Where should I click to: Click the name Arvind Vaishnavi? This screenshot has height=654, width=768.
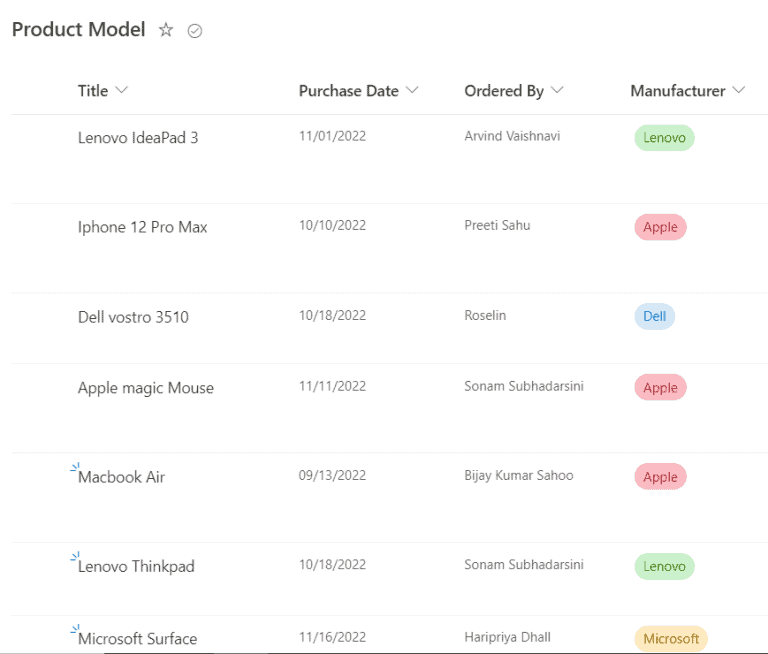point(512,136)
